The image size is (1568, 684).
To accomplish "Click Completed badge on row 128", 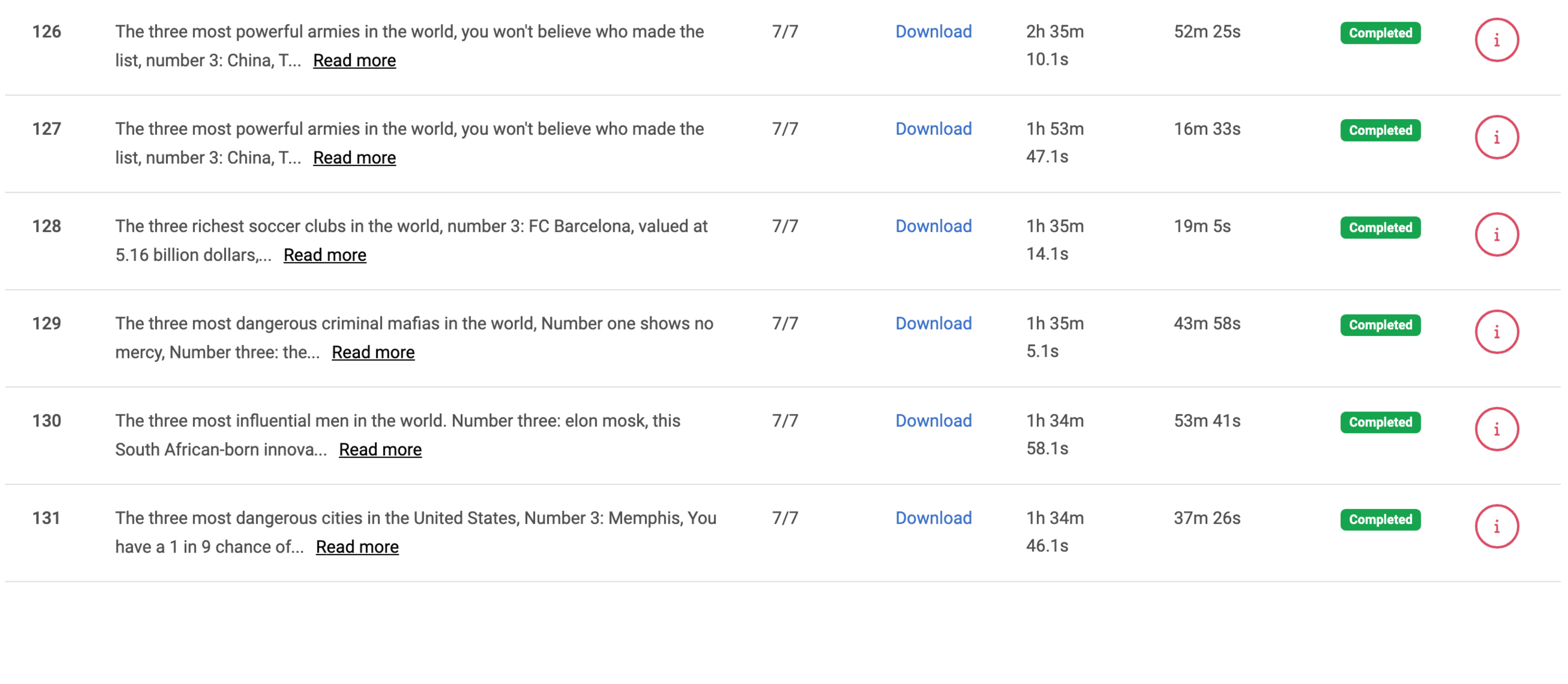I will pyautogui.click(x=1380, y=228).
